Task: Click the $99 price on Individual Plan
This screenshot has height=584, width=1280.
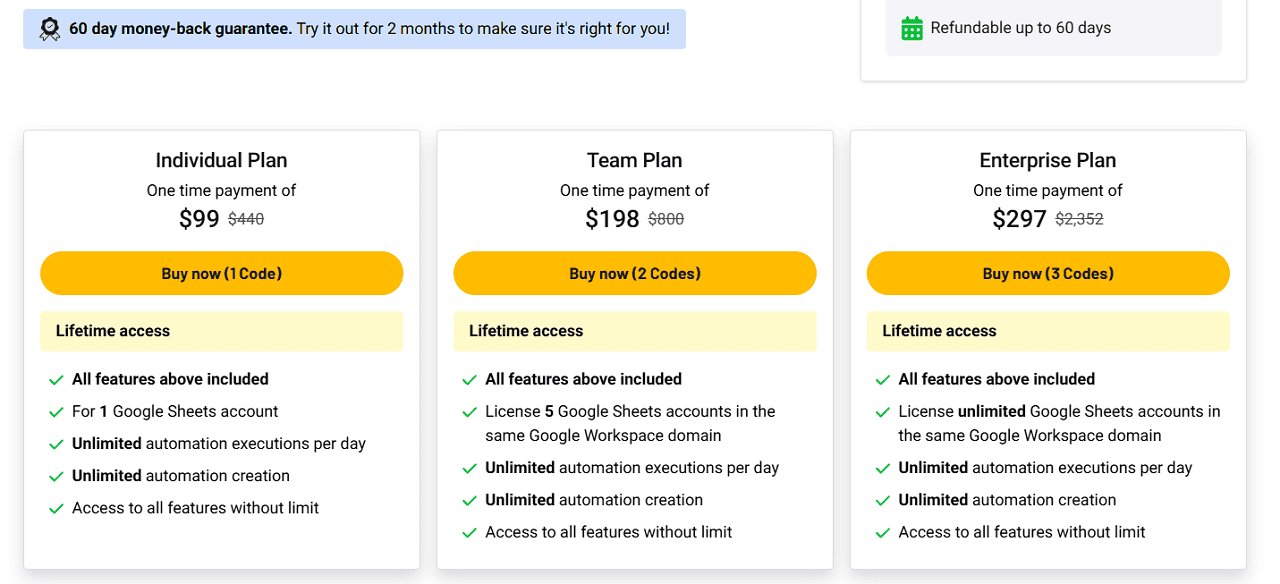Action: [x=199, y=218]
